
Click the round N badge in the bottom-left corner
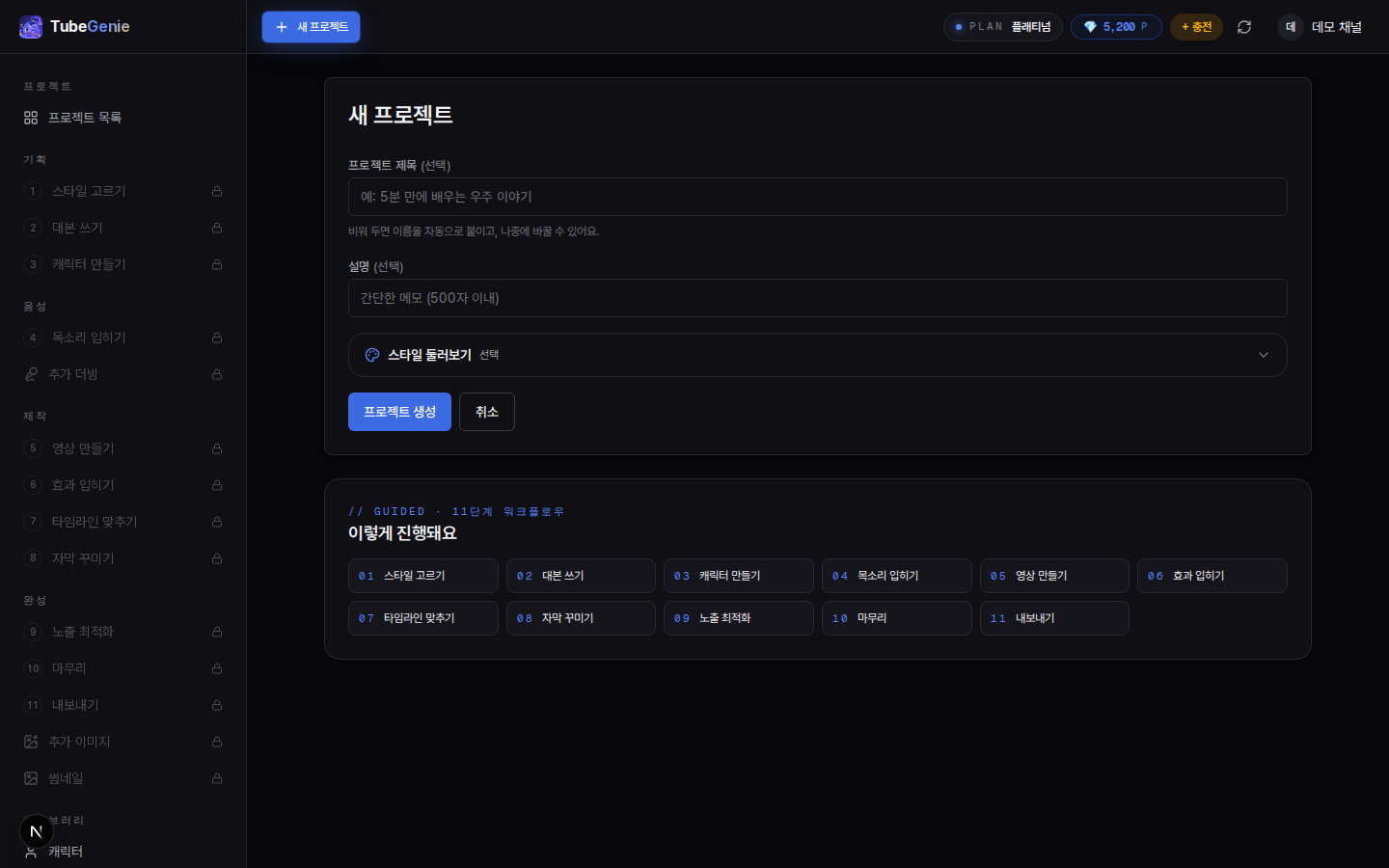(x=37, y=831)
